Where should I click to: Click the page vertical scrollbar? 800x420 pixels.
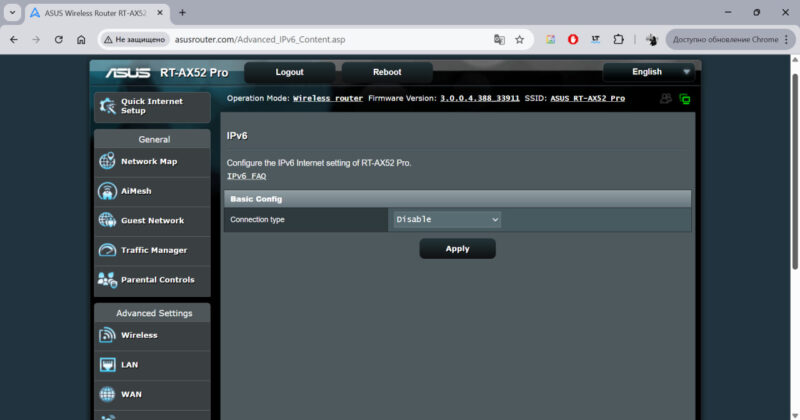tap(795, 171)
